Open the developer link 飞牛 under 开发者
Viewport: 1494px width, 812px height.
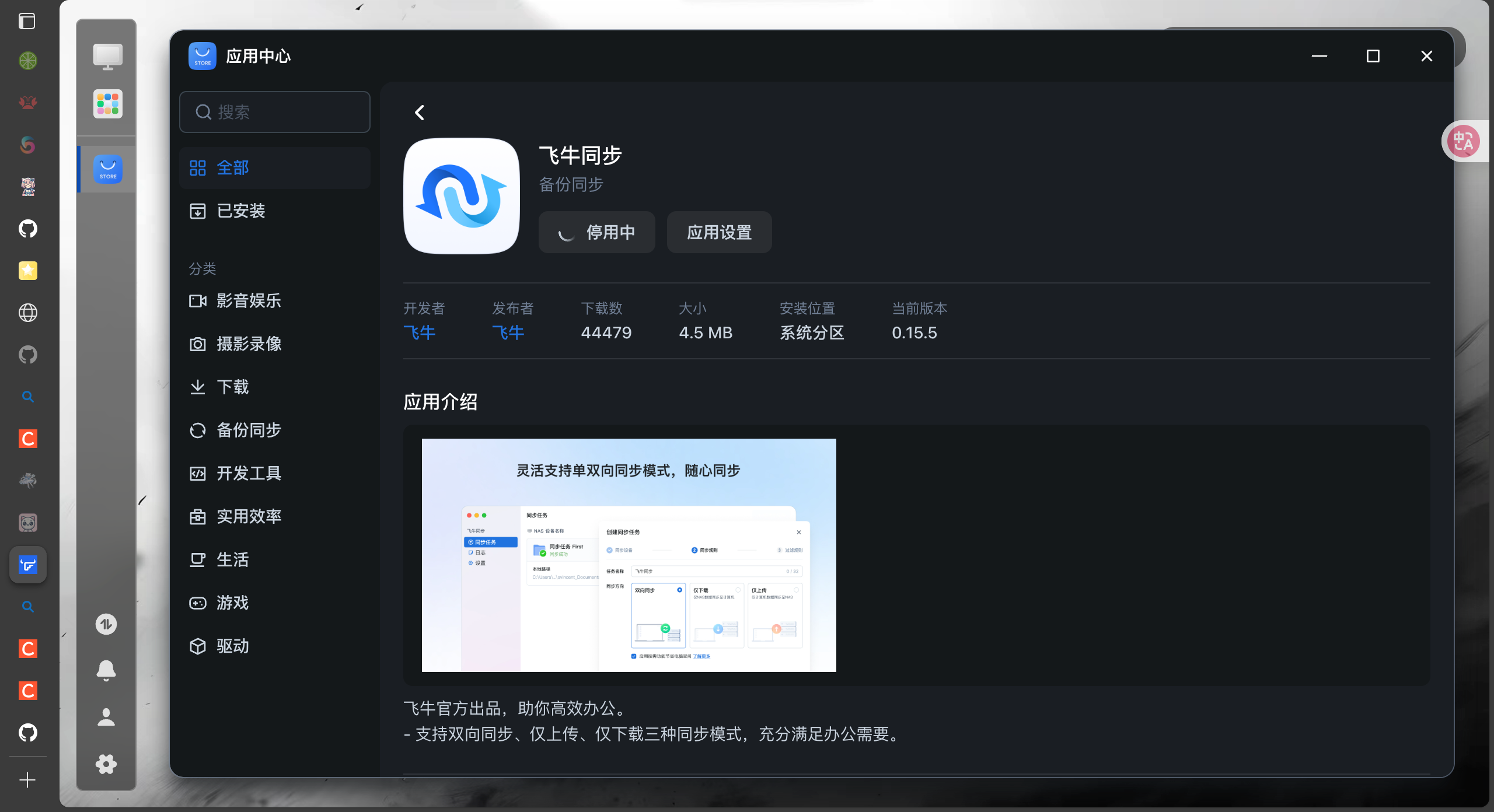click(x=420, y=332)
